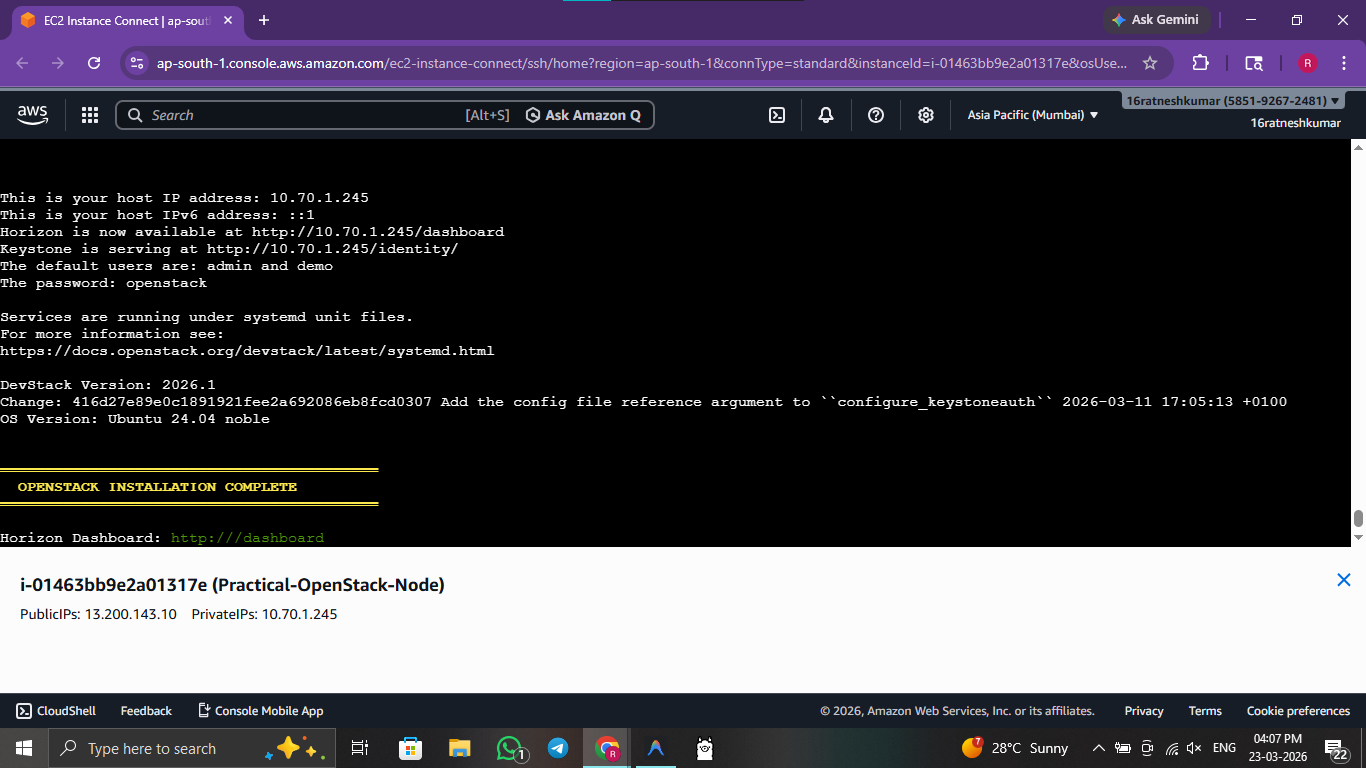Click the green http:///dashboard link in terminal
Viewport: 1366px width, 768px height.
(x=247, y=538)
